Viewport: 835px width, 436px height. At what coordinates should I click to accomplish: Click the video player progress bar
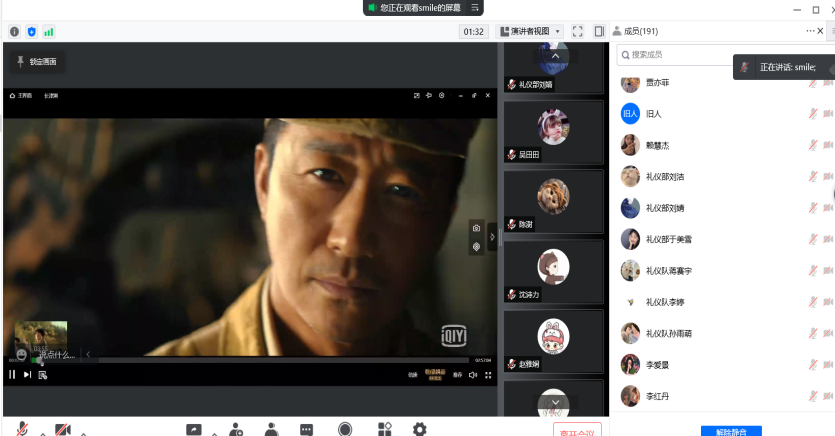(250, 360)
